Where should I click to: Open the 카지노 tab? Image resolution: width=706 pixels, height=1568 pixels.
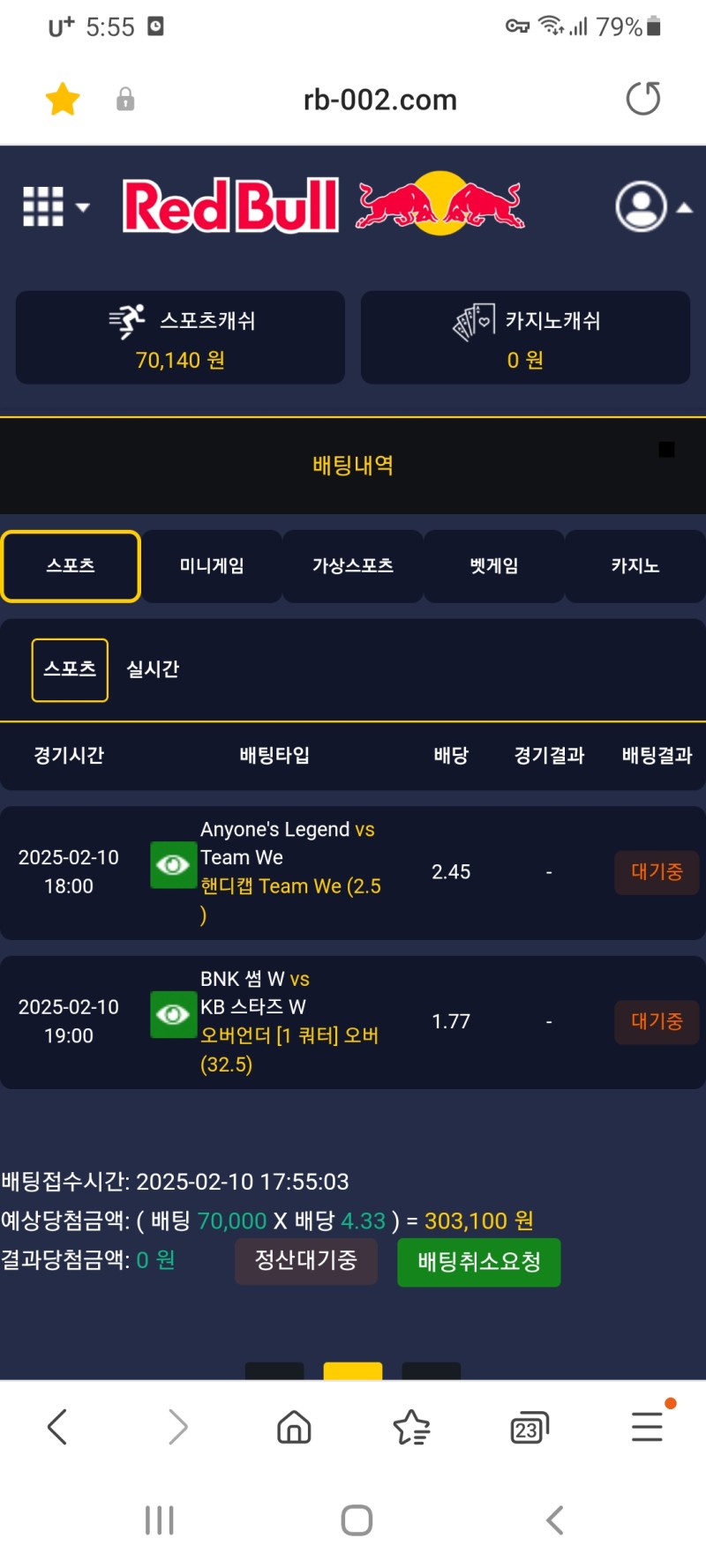tap(635, 566)
